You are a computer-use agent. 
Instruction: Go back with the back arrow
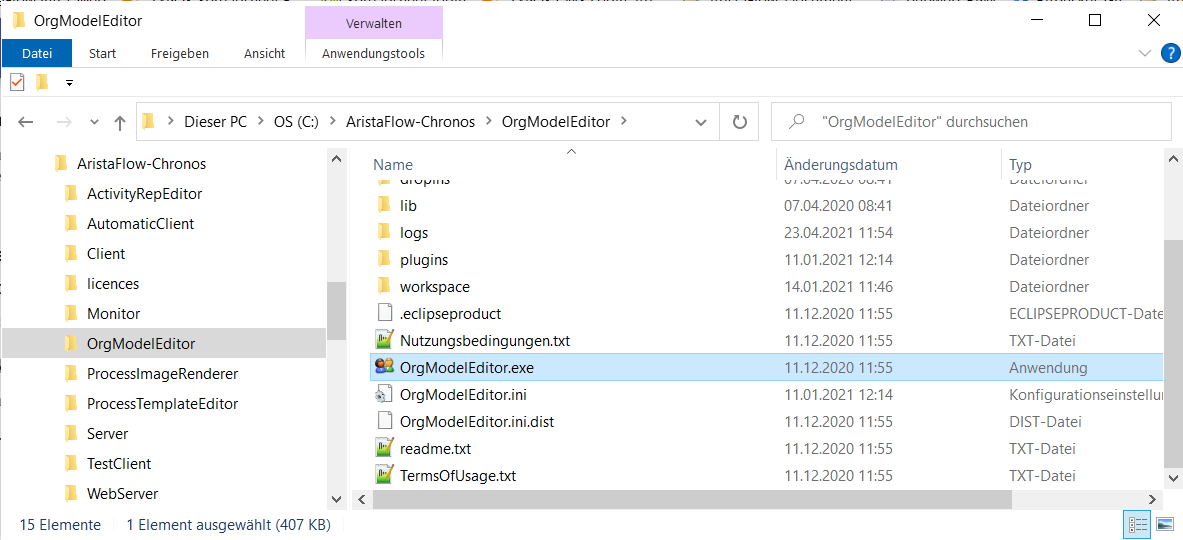[x=26, y=121]
